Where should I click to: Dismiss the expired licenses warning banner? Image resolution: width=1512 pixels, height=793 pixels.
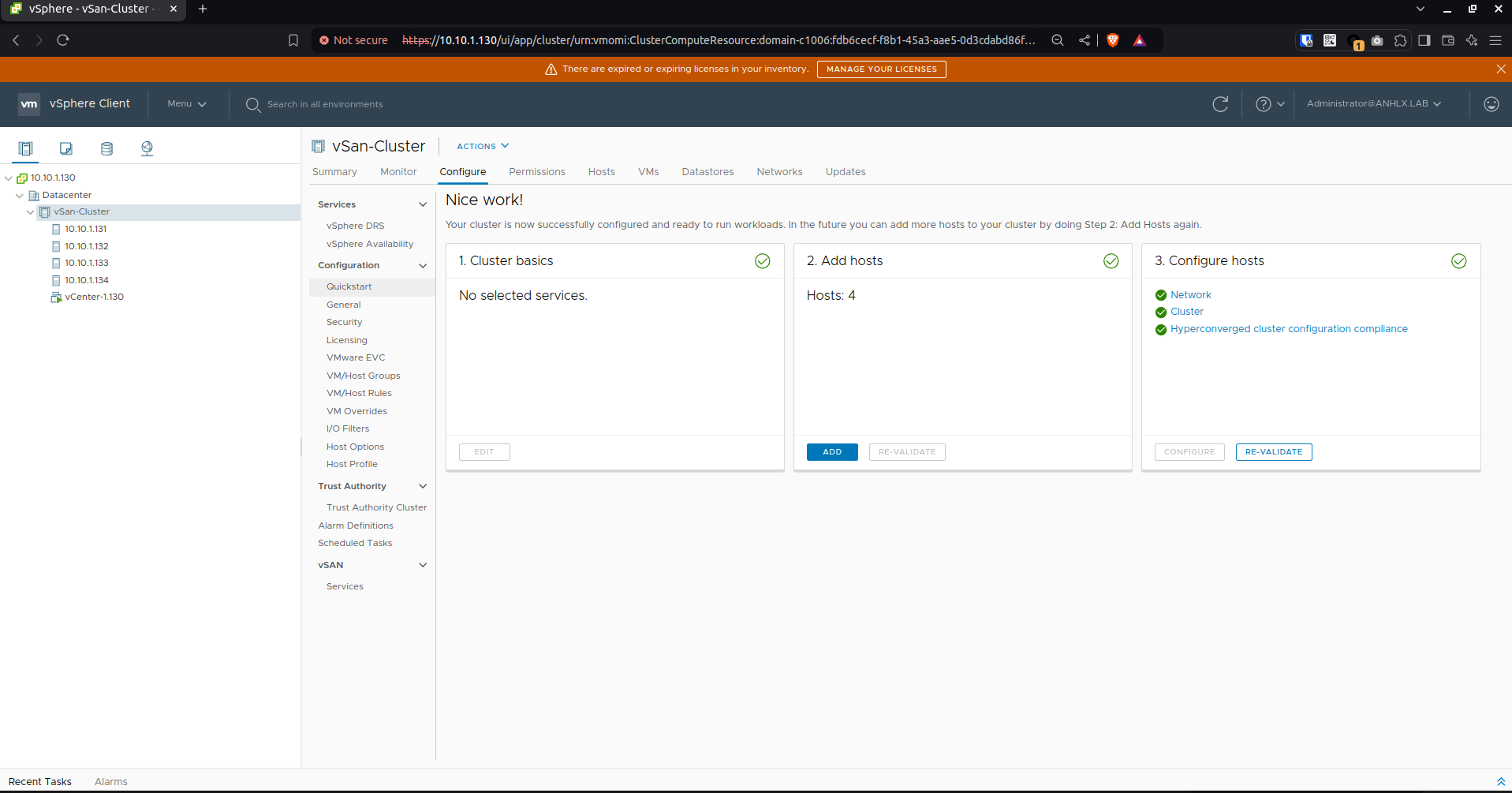pos(1501,69)
